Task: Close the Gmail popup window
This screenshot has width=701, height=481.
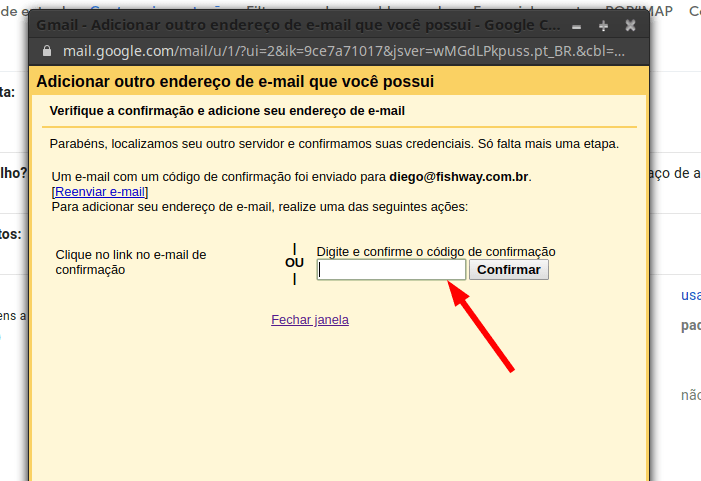Action: pyautogui.click(x=630, y=25)
